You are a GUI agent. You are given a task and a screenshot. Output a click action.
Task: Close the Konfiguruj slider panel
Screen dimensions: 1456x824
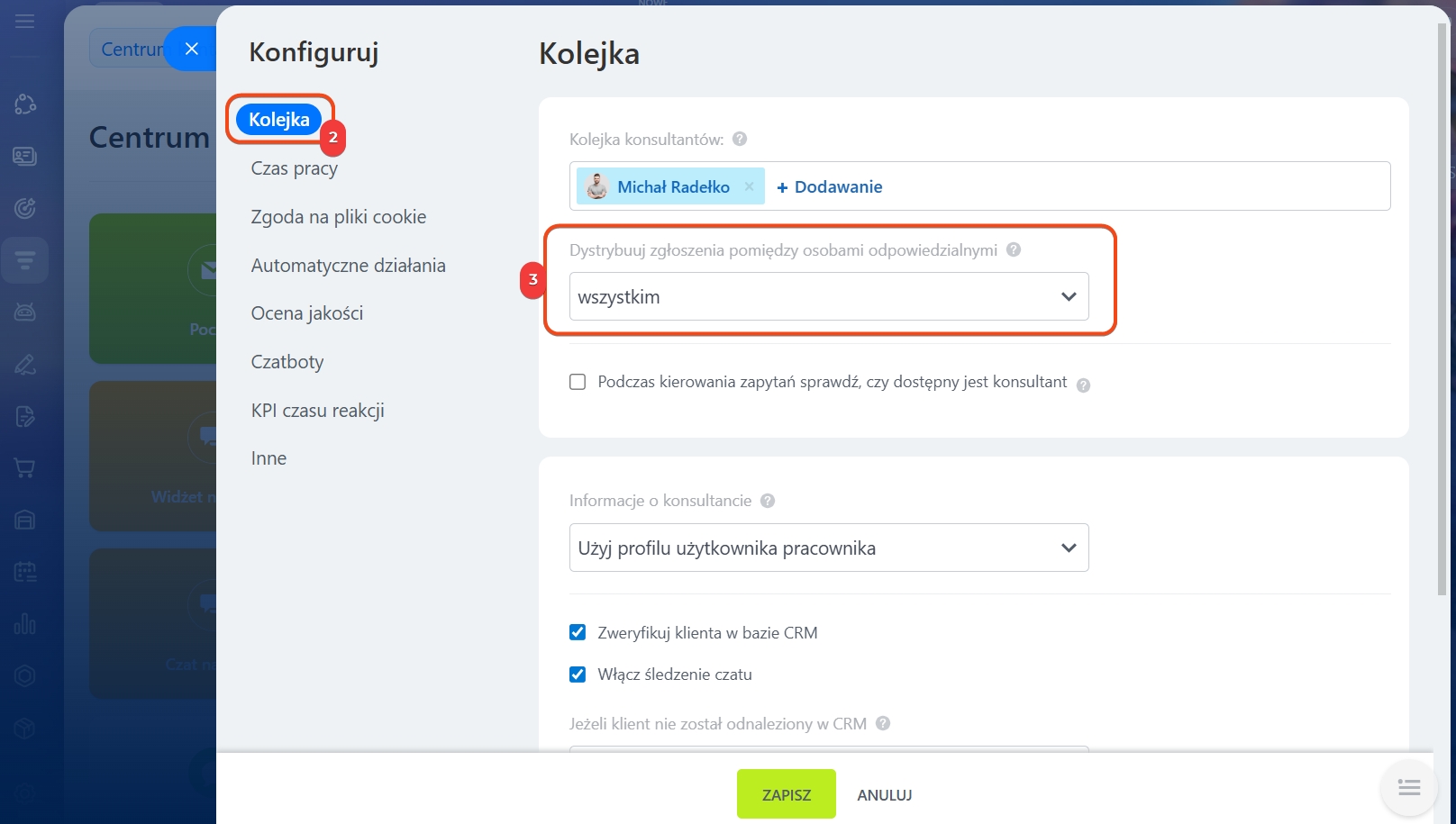pyautogui.click(x=191, y=49)
